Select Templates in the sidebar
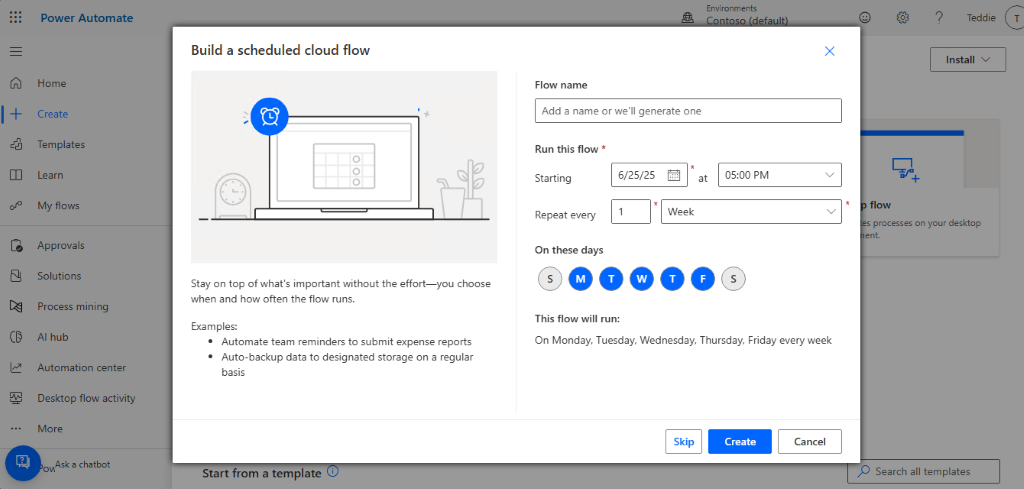Screen dimensions: 1024x489 61,144
